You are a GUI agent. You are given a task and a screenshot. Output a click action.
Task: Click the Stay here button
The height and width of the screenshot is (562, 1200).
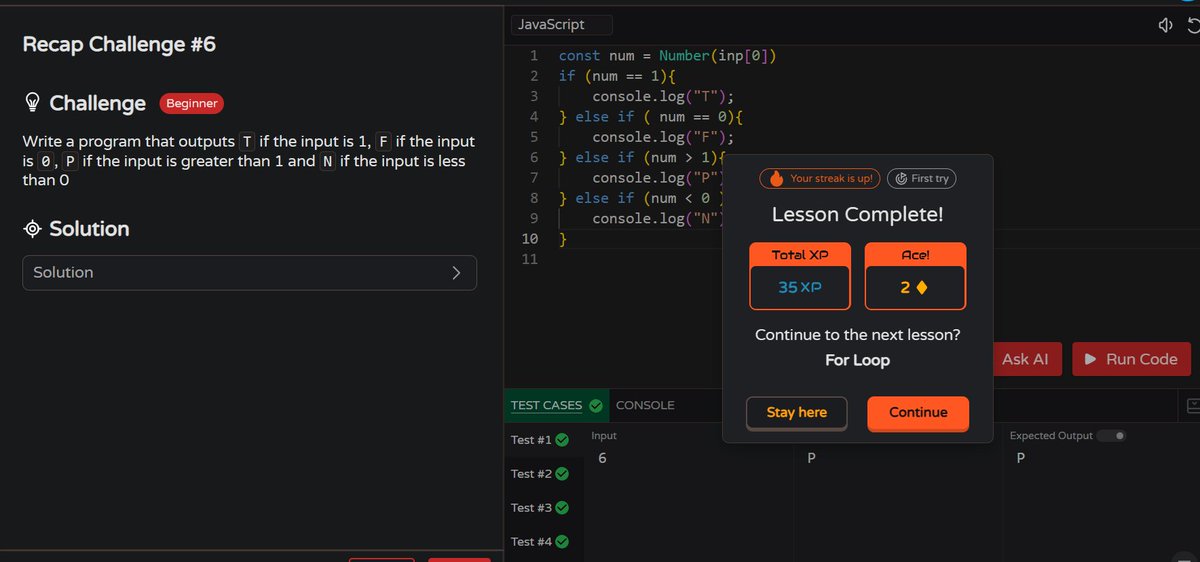pyautogui.click(x=797, y=413)
